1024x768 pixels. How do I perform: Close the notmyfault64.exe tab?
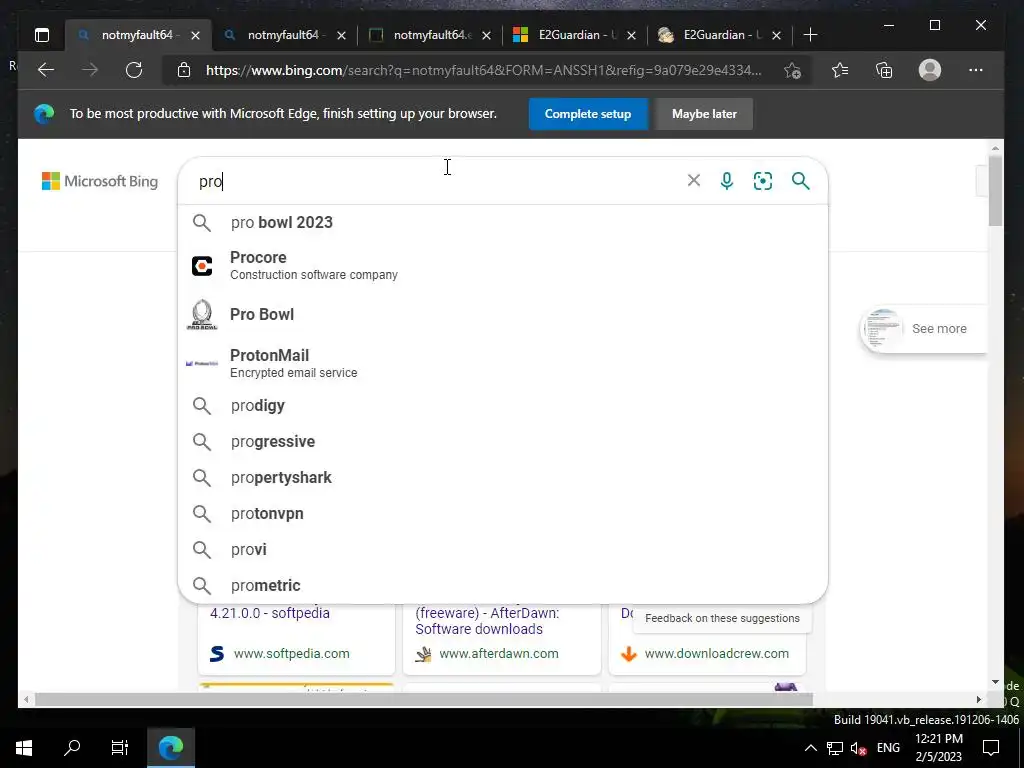(486, 35)
